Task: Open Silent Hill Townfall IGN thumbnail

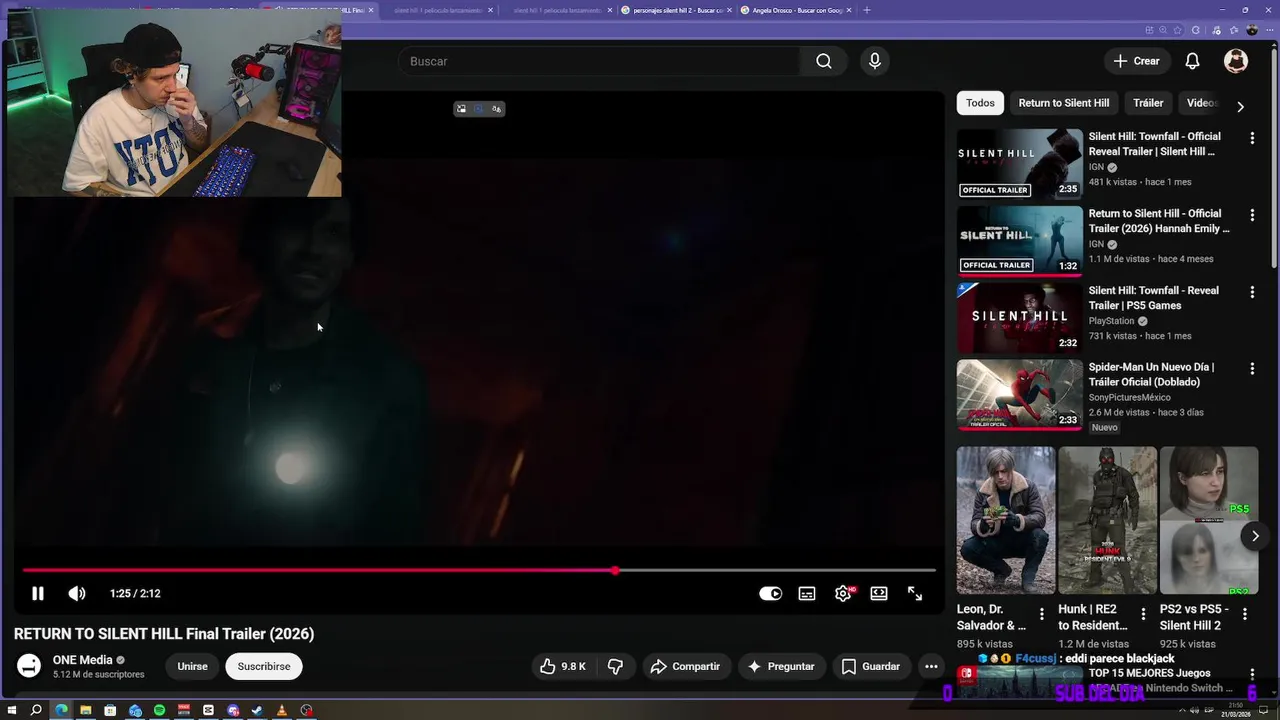Action: [x=1020, y=163]
